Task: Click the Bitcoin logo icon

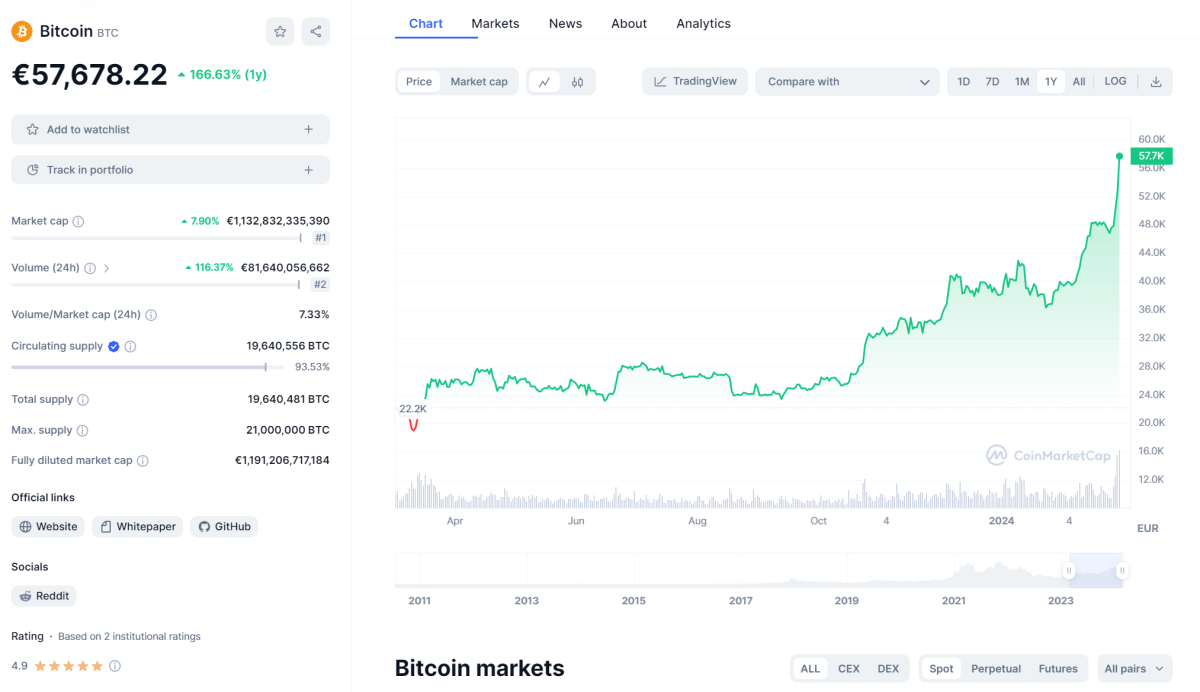Action: point(19,31)
